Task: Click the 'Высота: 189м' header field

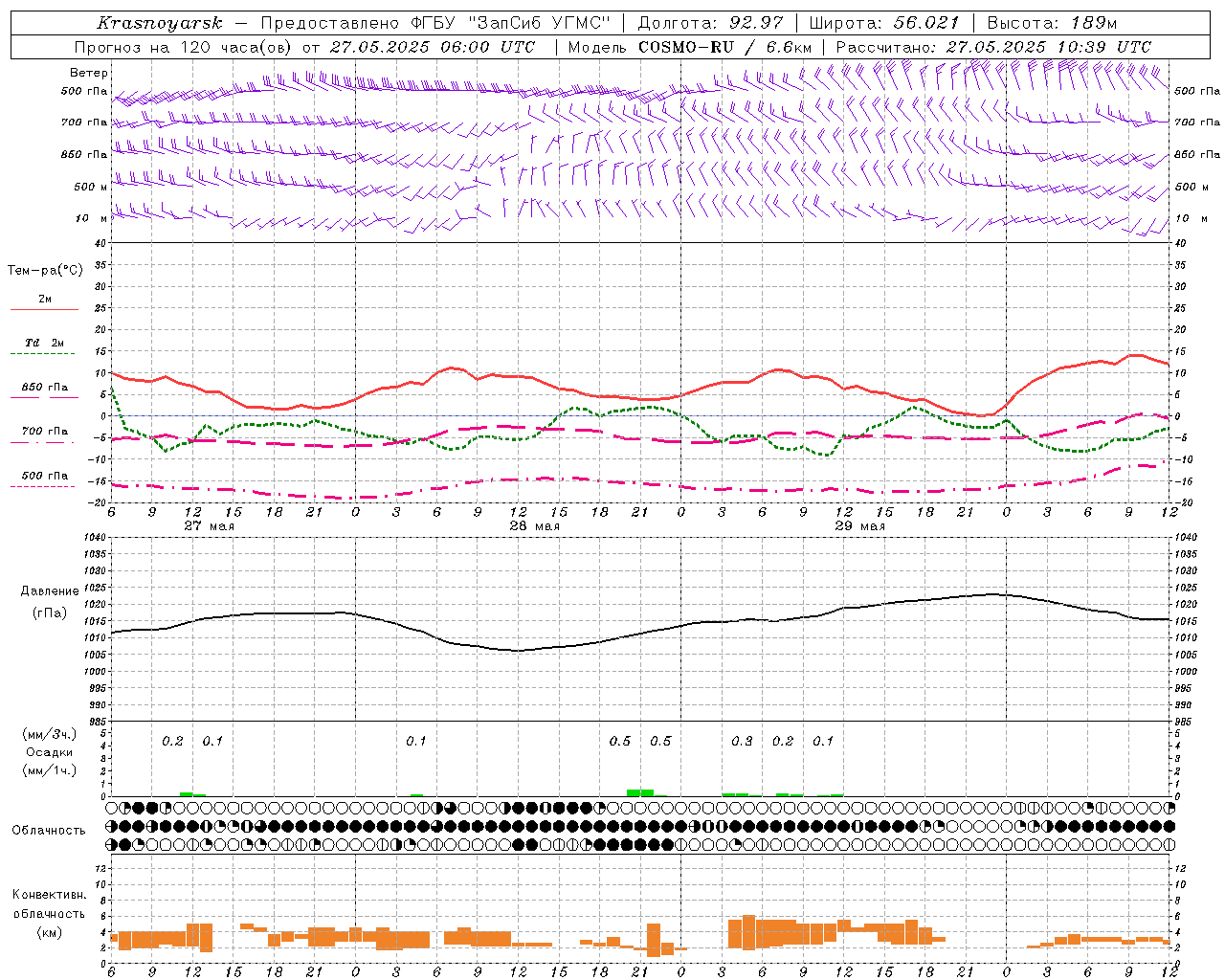Action: coord(1051,23)
